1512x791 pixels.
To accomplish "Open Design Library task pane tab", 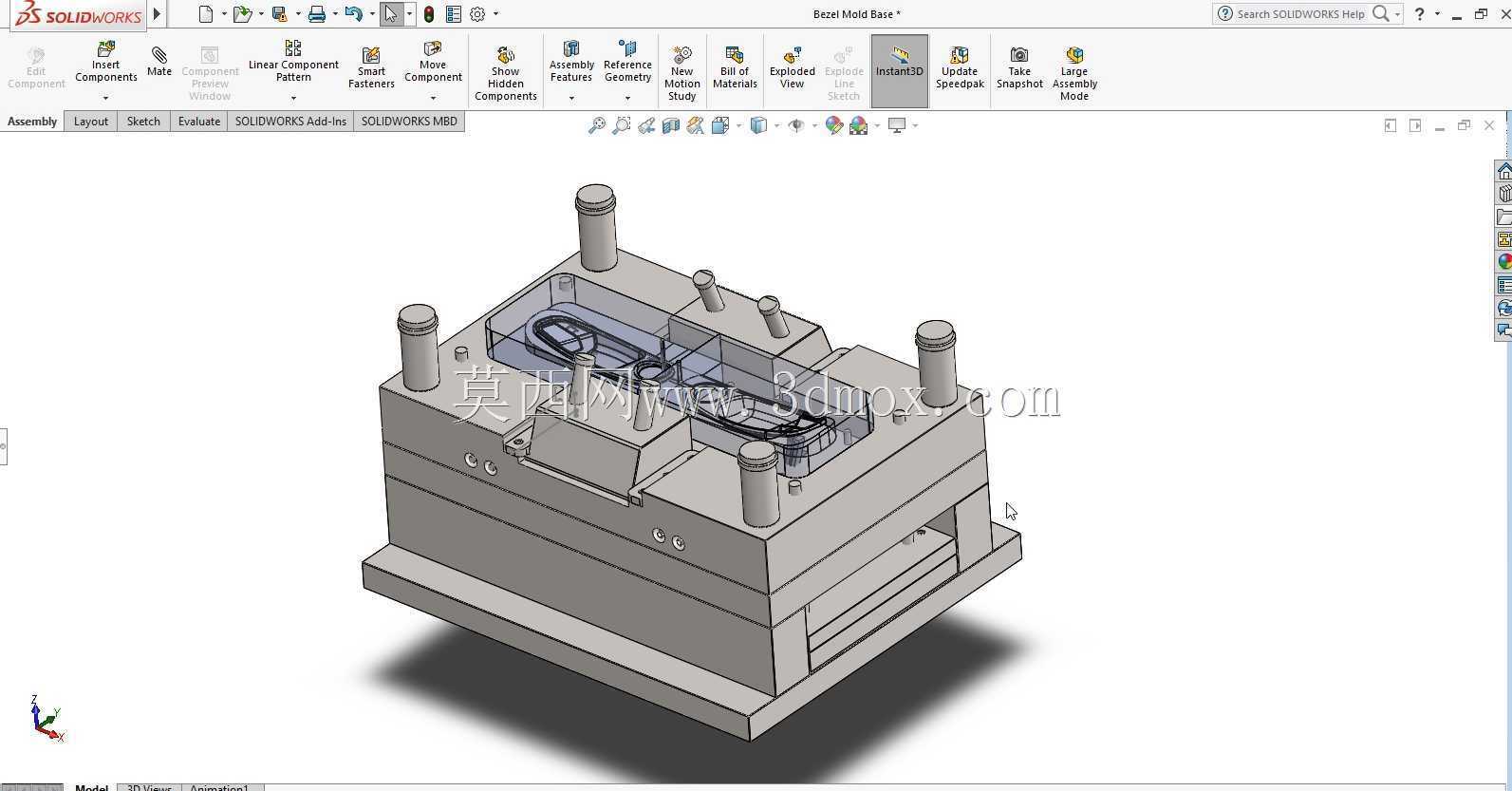I will coord(1504,194).
